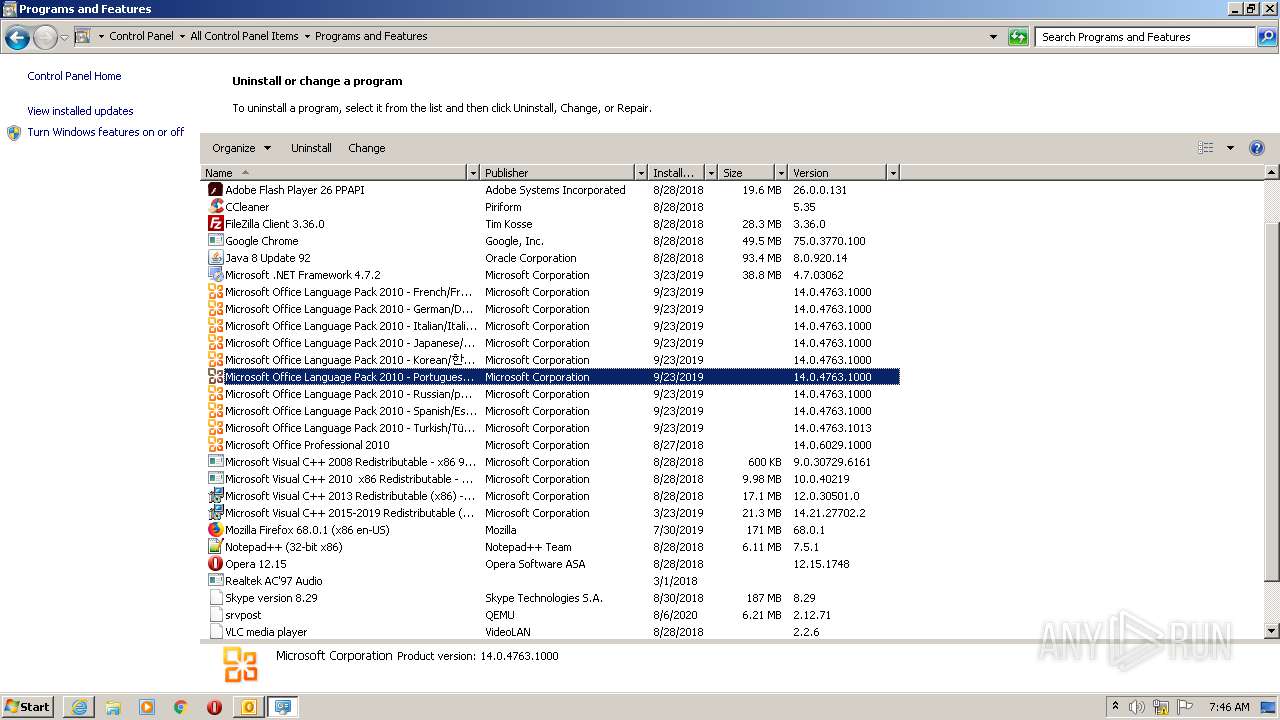Click the list scrollbar up arrow

pos(1272,173)
